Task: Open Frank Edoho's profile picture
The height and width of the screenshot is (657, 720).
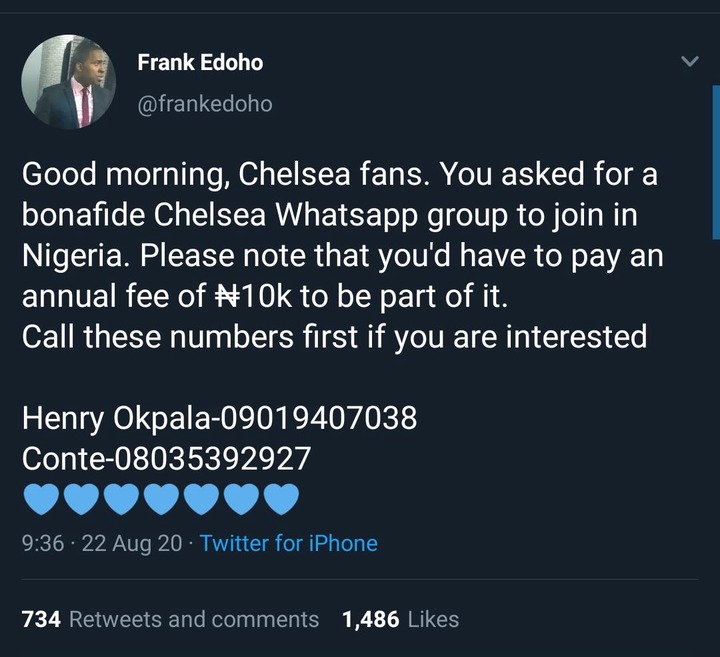Action: pos(69,81)
